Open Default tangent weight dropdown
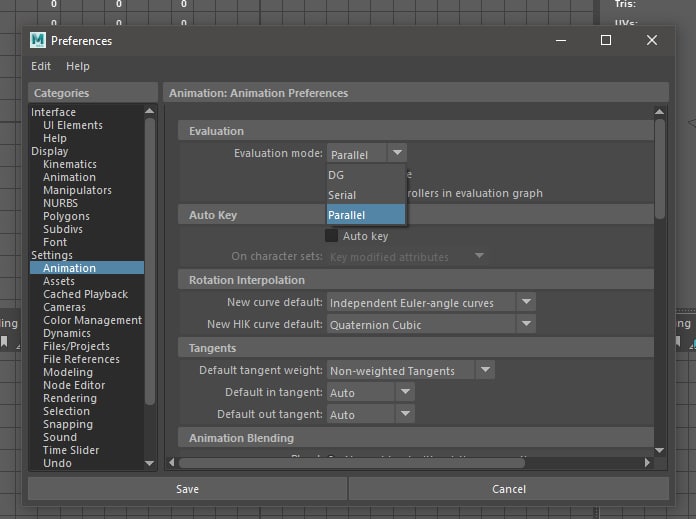The width and height of the screenshot is (696, 519). tap(486, 370)
